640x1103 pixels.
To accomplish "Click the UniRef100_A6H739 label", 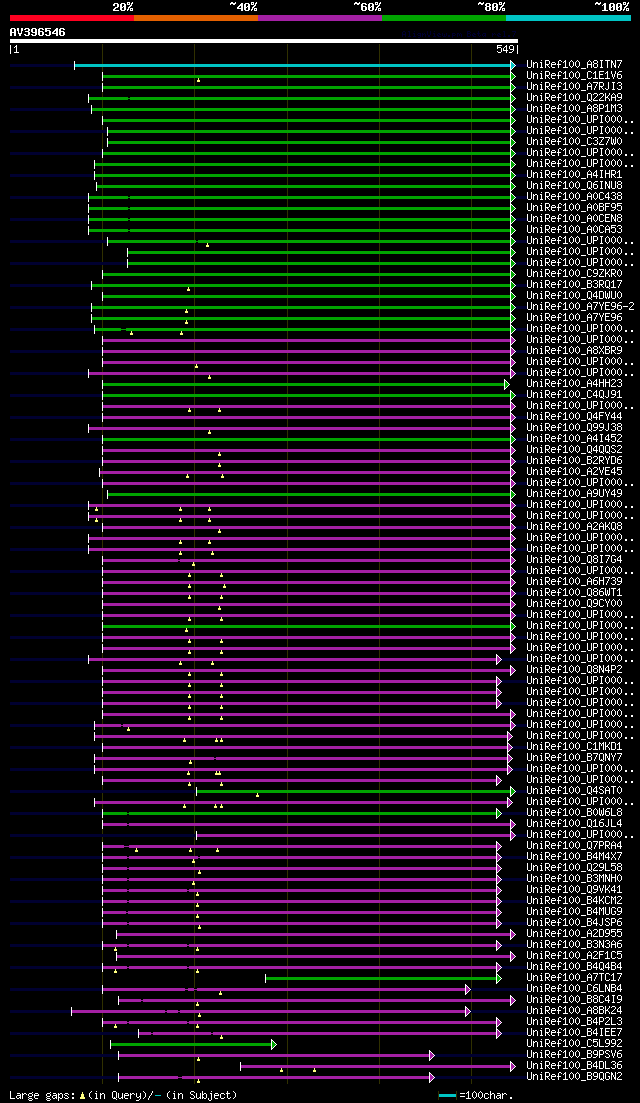I will [574, 581].
